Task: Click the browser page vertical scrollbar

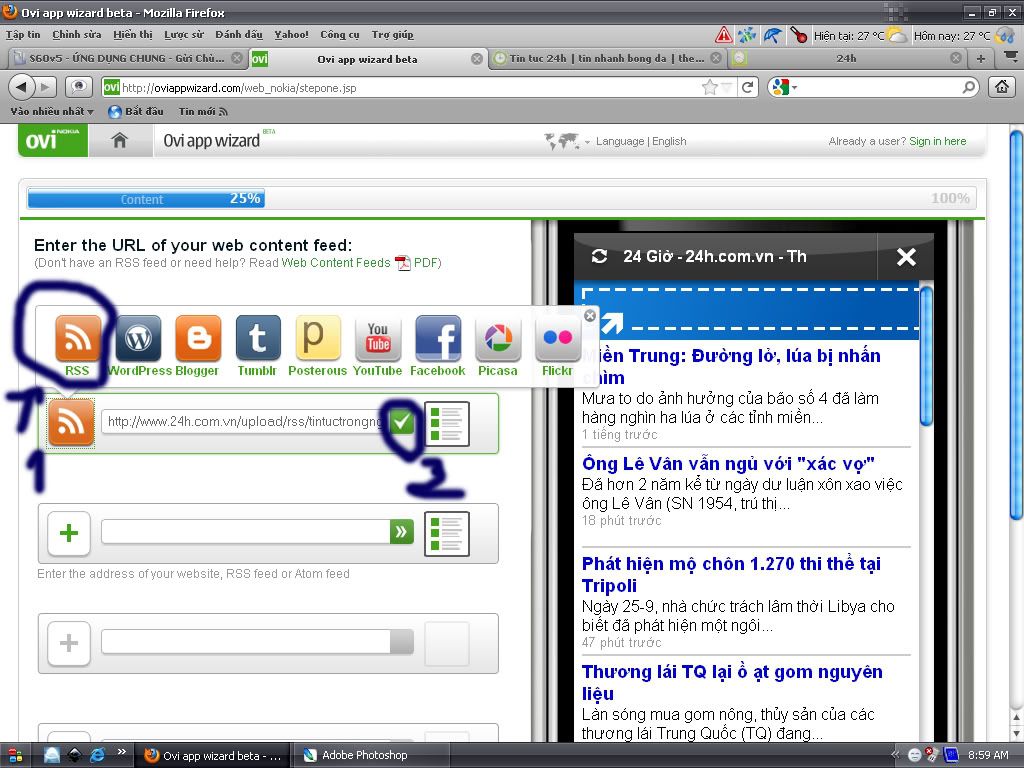Action: [1016, 325]
